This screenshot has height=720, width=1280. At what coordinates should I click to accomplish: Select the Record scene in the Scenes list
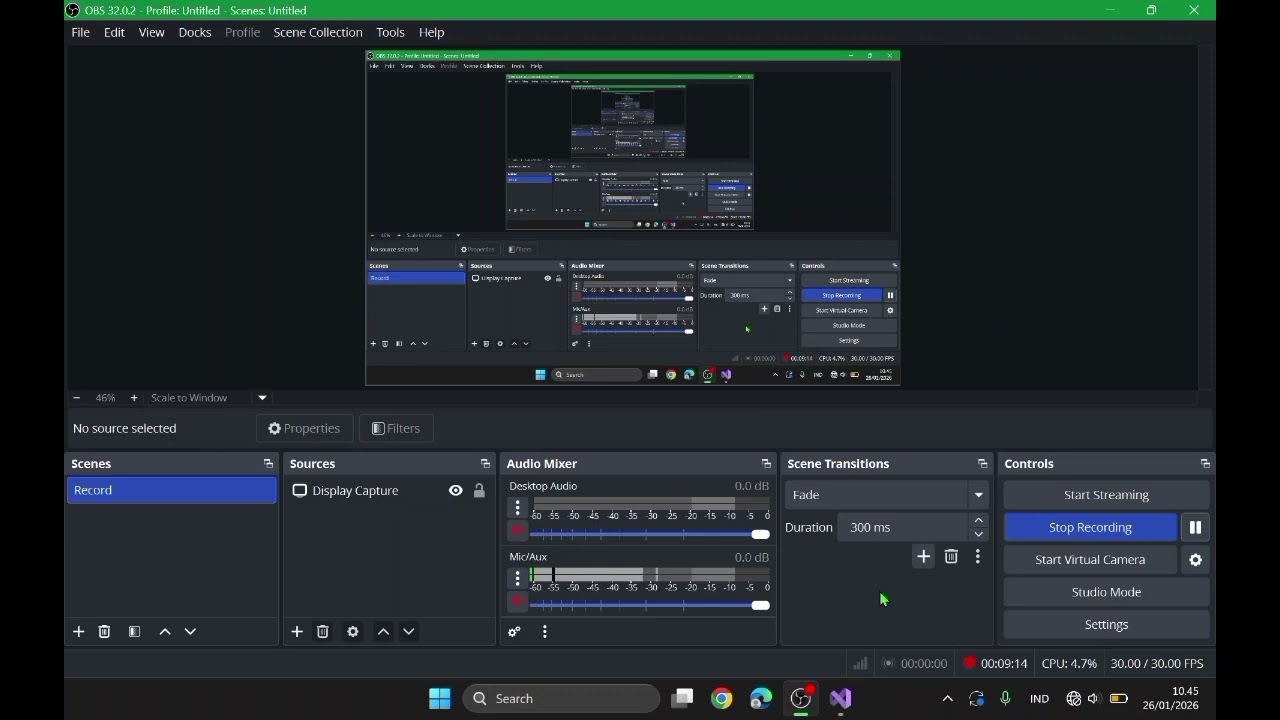point(172,491)
